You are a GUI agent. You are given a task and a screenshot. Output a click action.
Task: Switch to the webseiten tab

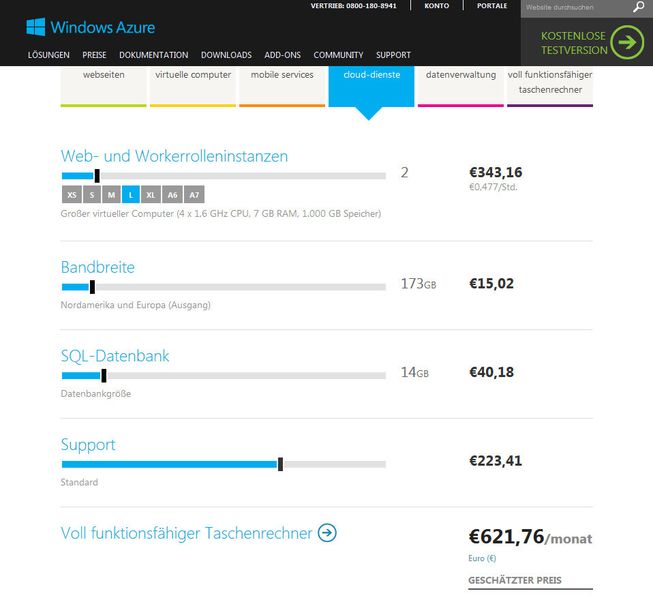104,86
